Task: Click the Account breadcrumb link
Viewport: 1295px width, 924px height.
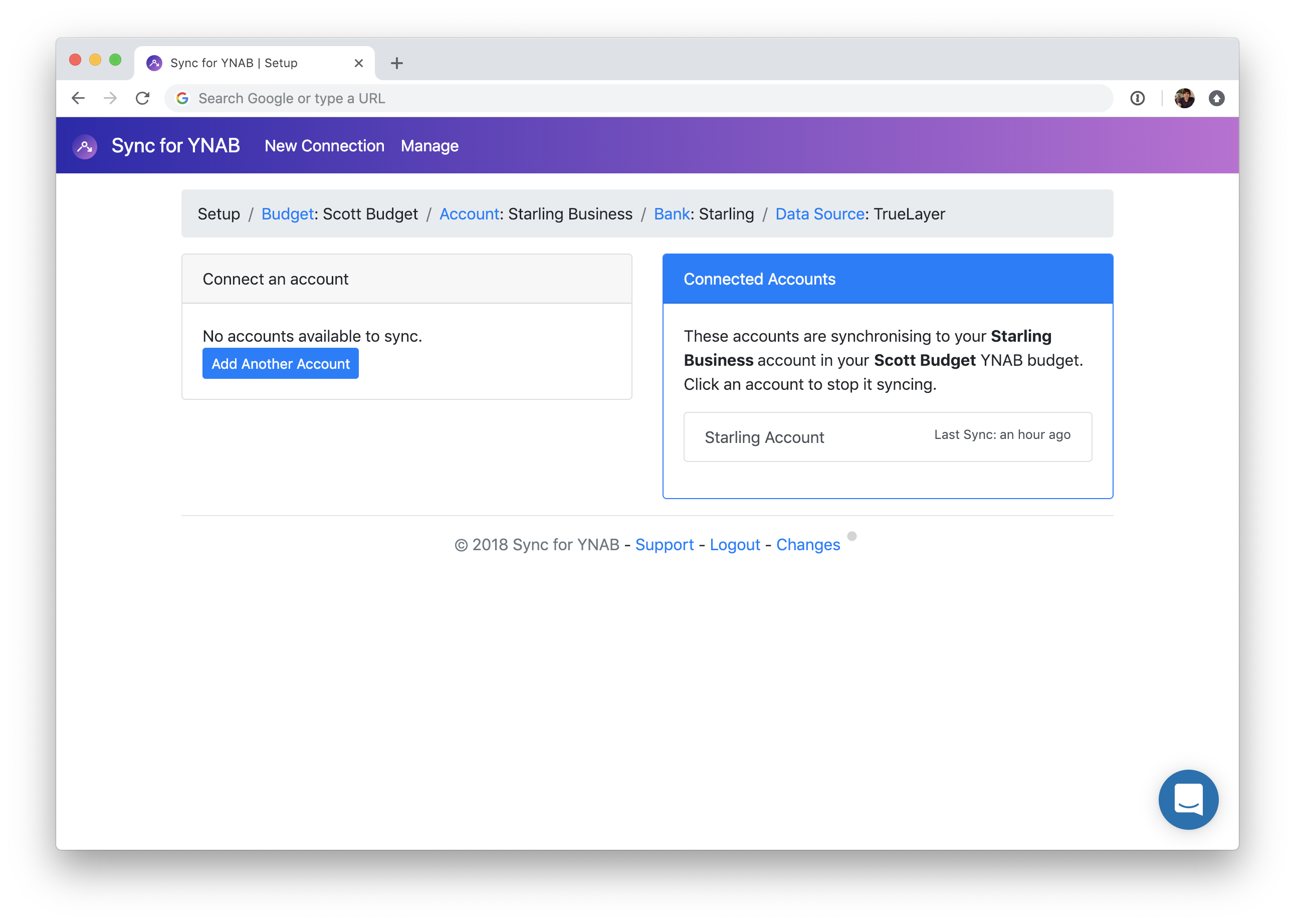Action: pyautogui.click(x=469, y=214)
